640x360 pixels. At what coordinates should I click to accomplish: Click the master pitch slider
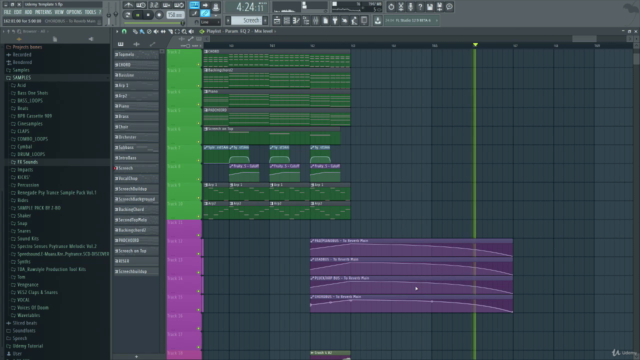116,14
